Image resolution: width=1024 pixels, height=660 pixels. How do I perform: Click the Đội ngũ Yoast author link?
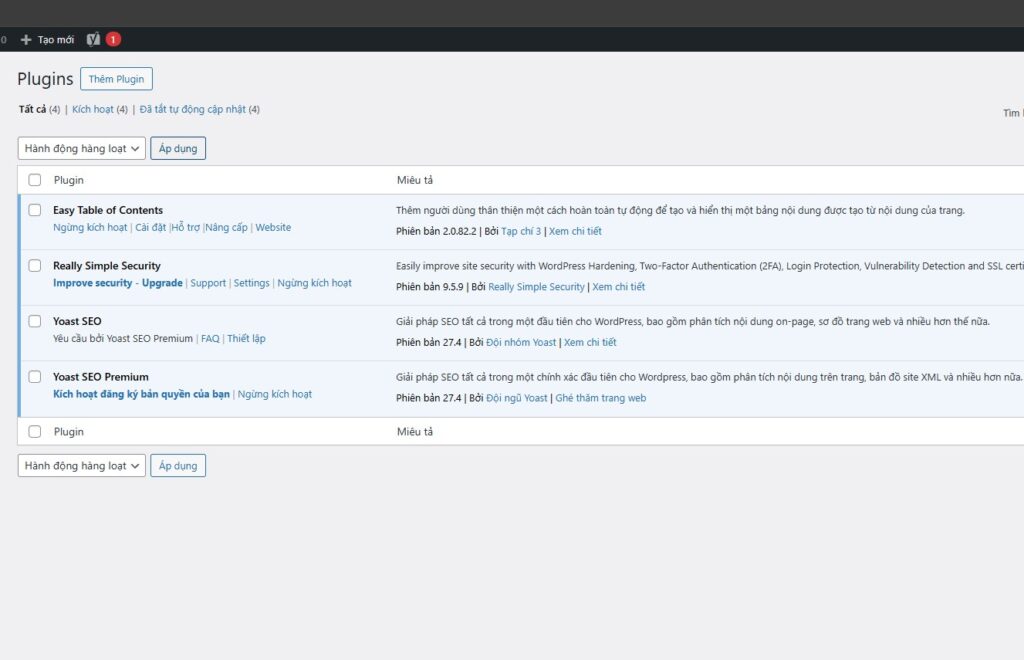[x=517, y=398]
